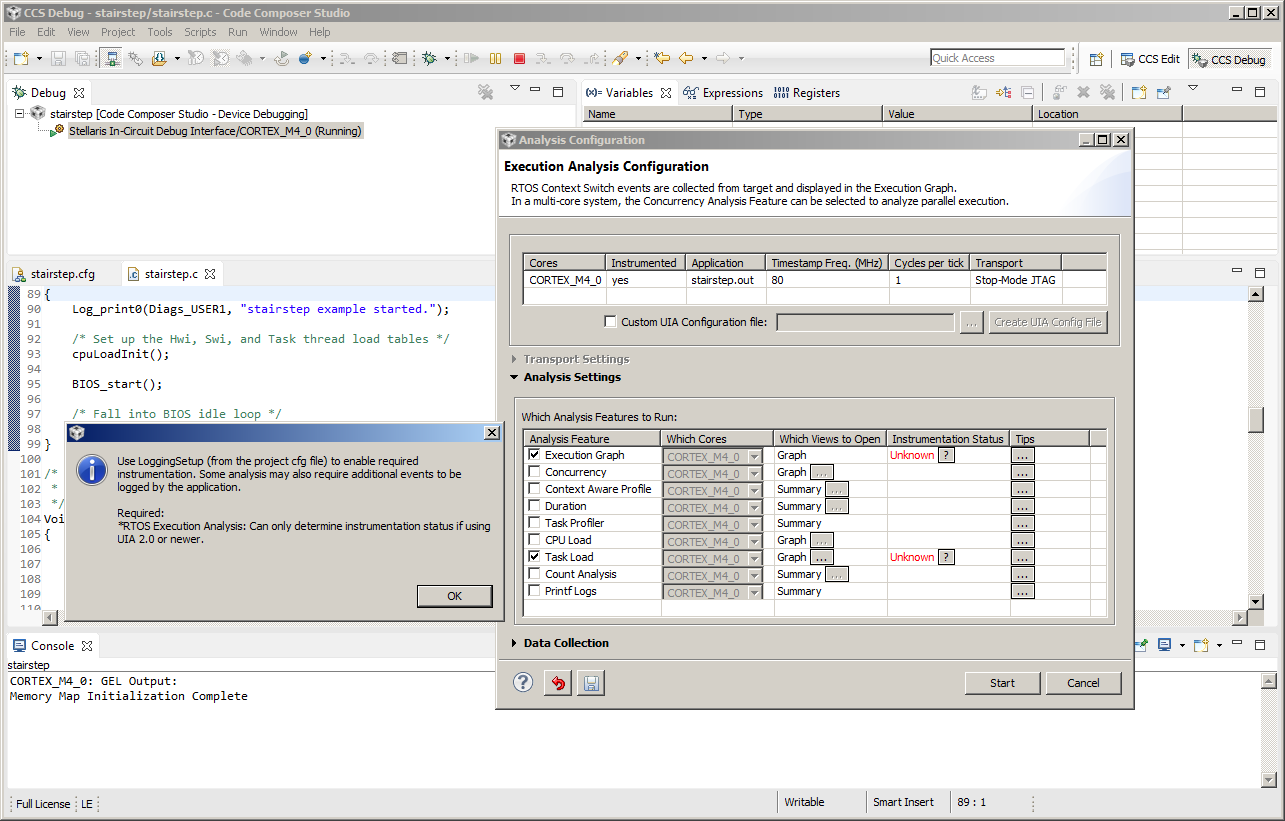Click the Console open console icon
The height and width of the screenshot is (821, 1285).
(1200, 645)
